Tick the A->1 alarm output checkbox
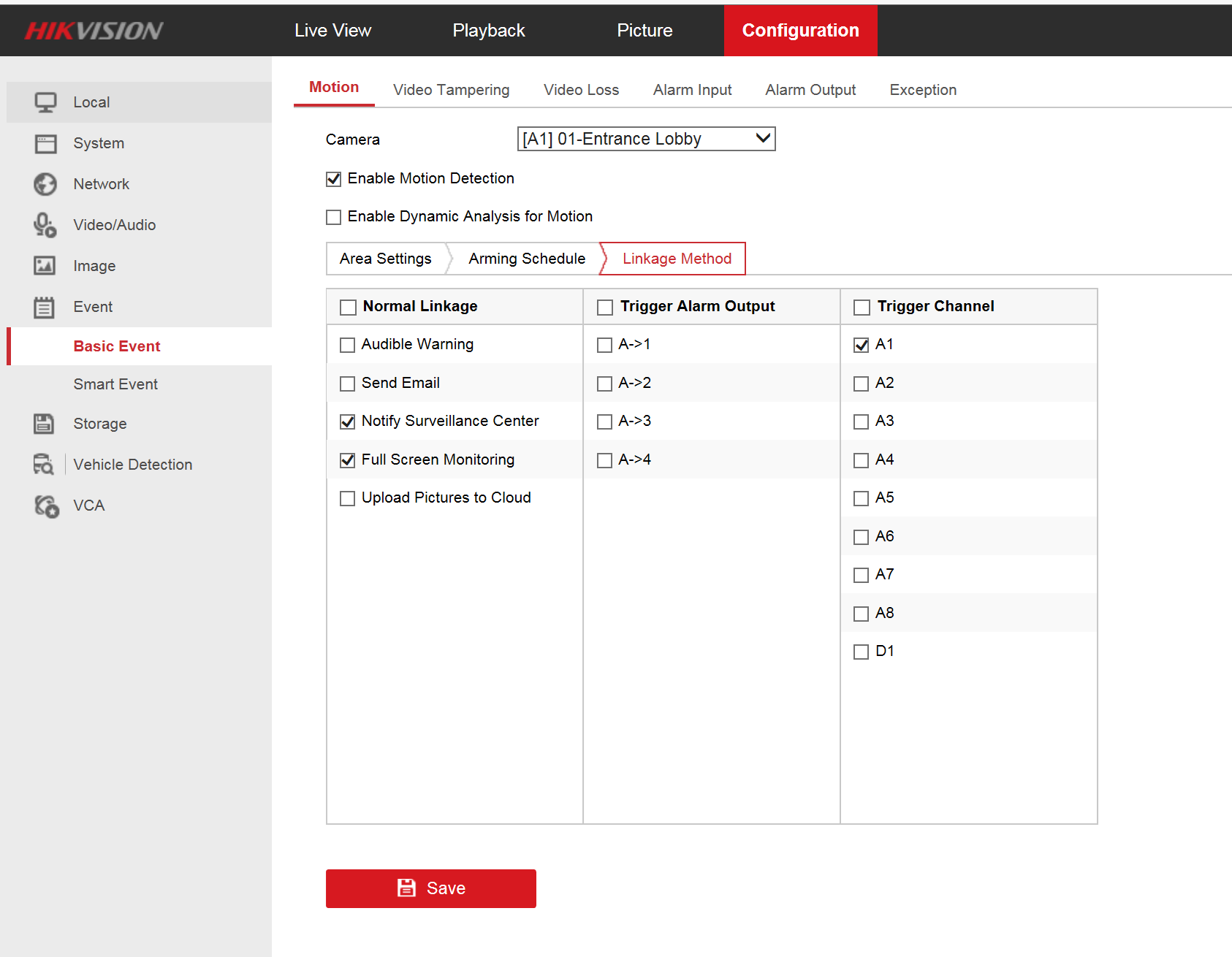The image size is (1232, 957). pos(604,345)
